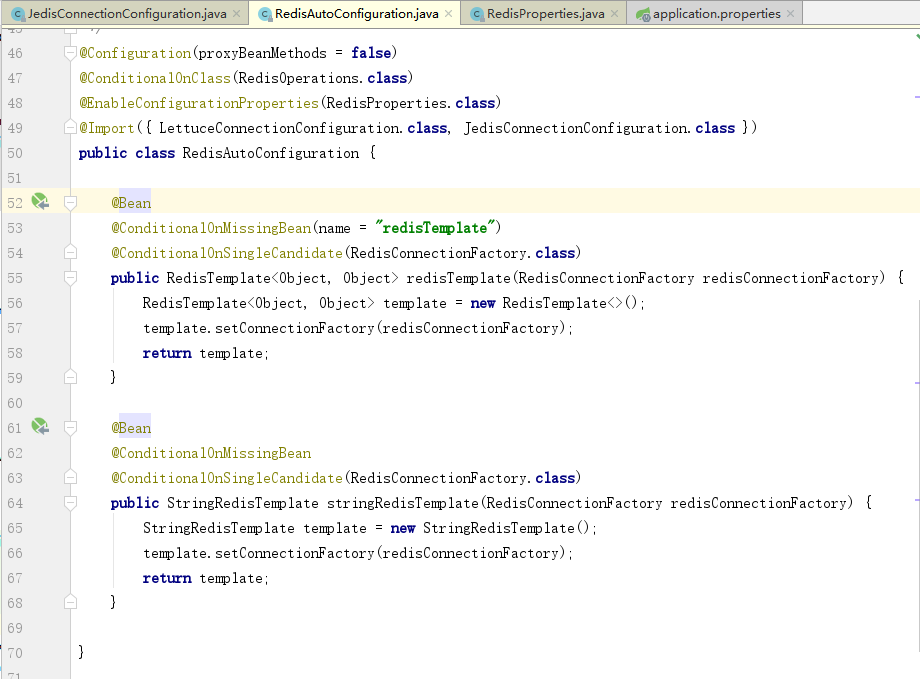Switch to the JedisConnectionConfiguration.java tab
This screenshot has height=679, width=920.
127,13
